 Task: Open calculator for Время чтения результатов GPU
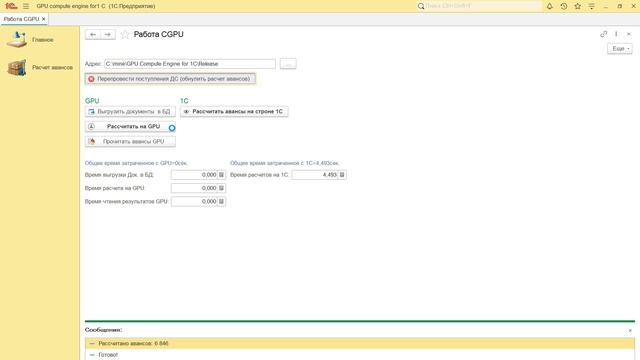222,202
